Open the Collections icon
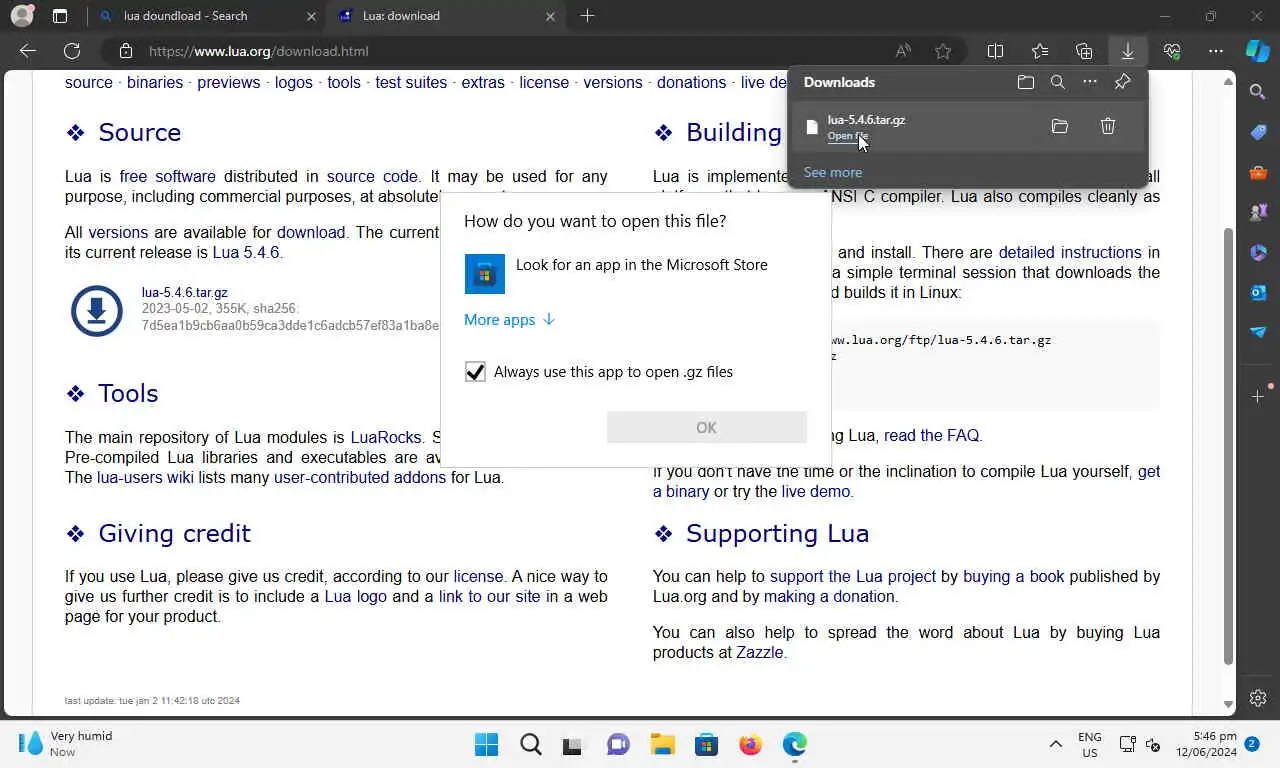This screenshot has height=768, width=1280. [1084, 51]
